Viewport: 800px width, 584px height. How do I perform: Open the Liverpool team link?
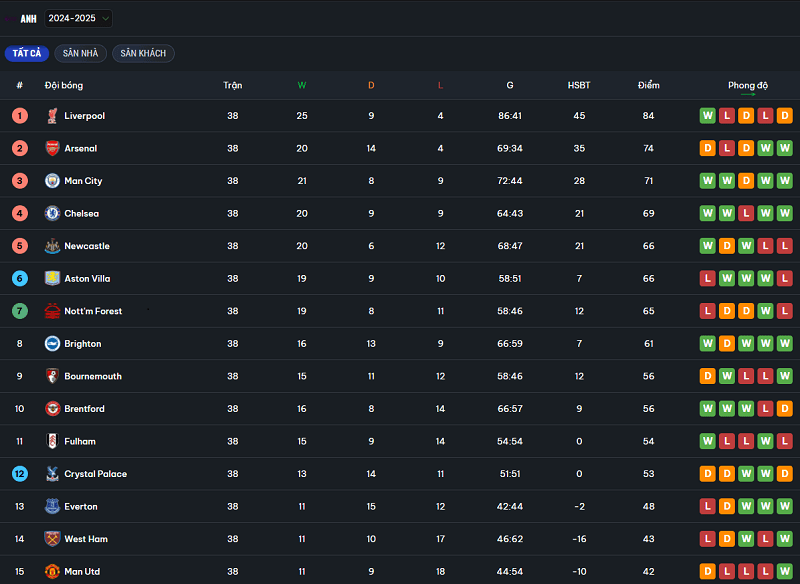(x=85, y=116)
